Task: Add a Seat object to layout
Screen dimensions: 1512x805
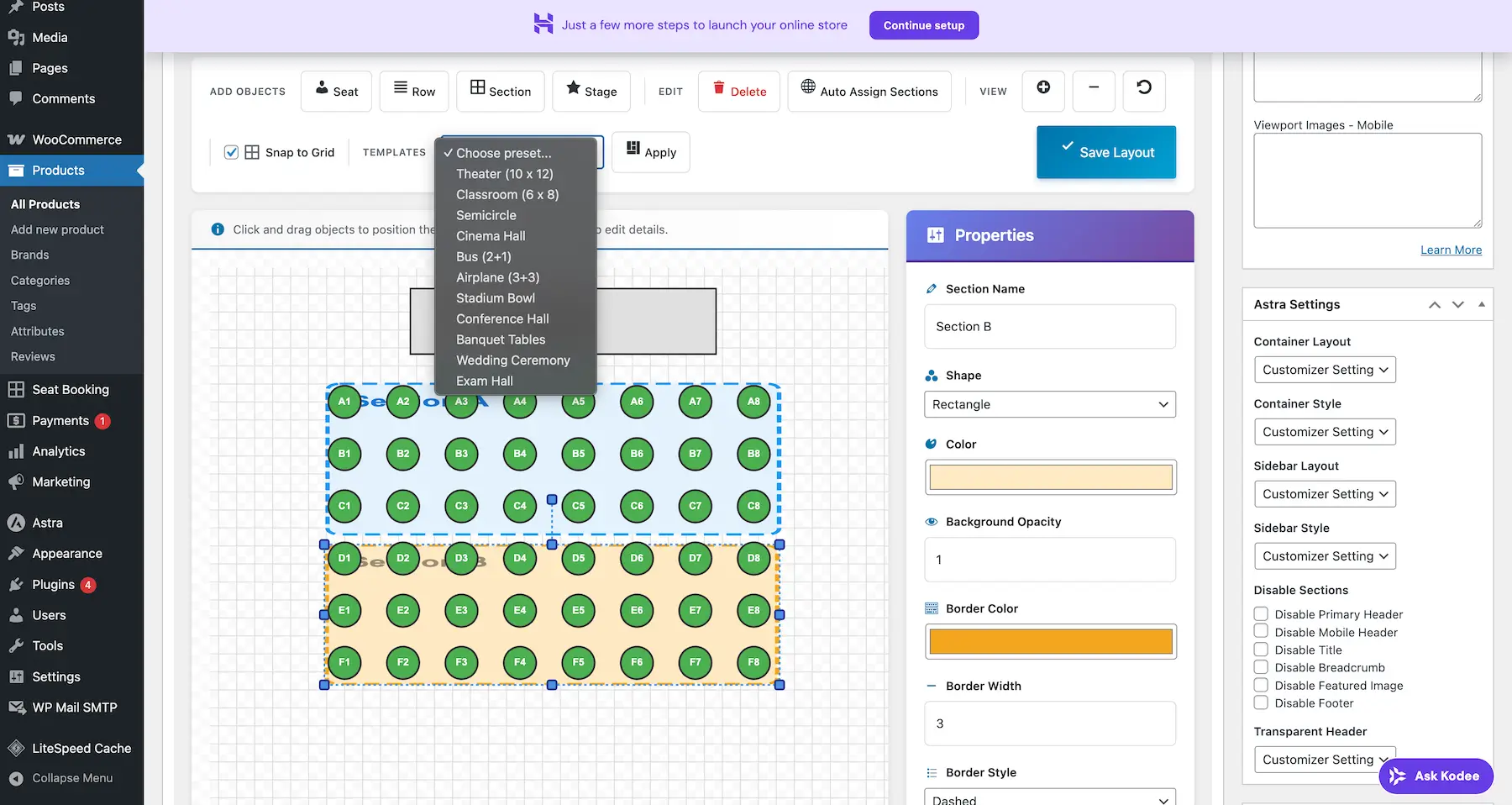Action: point(336,91)
